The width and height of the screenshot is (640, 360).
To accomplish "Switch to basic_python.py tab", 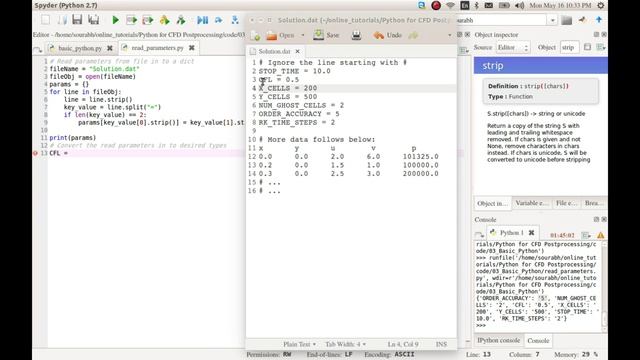I will click(x=80, y=48).
